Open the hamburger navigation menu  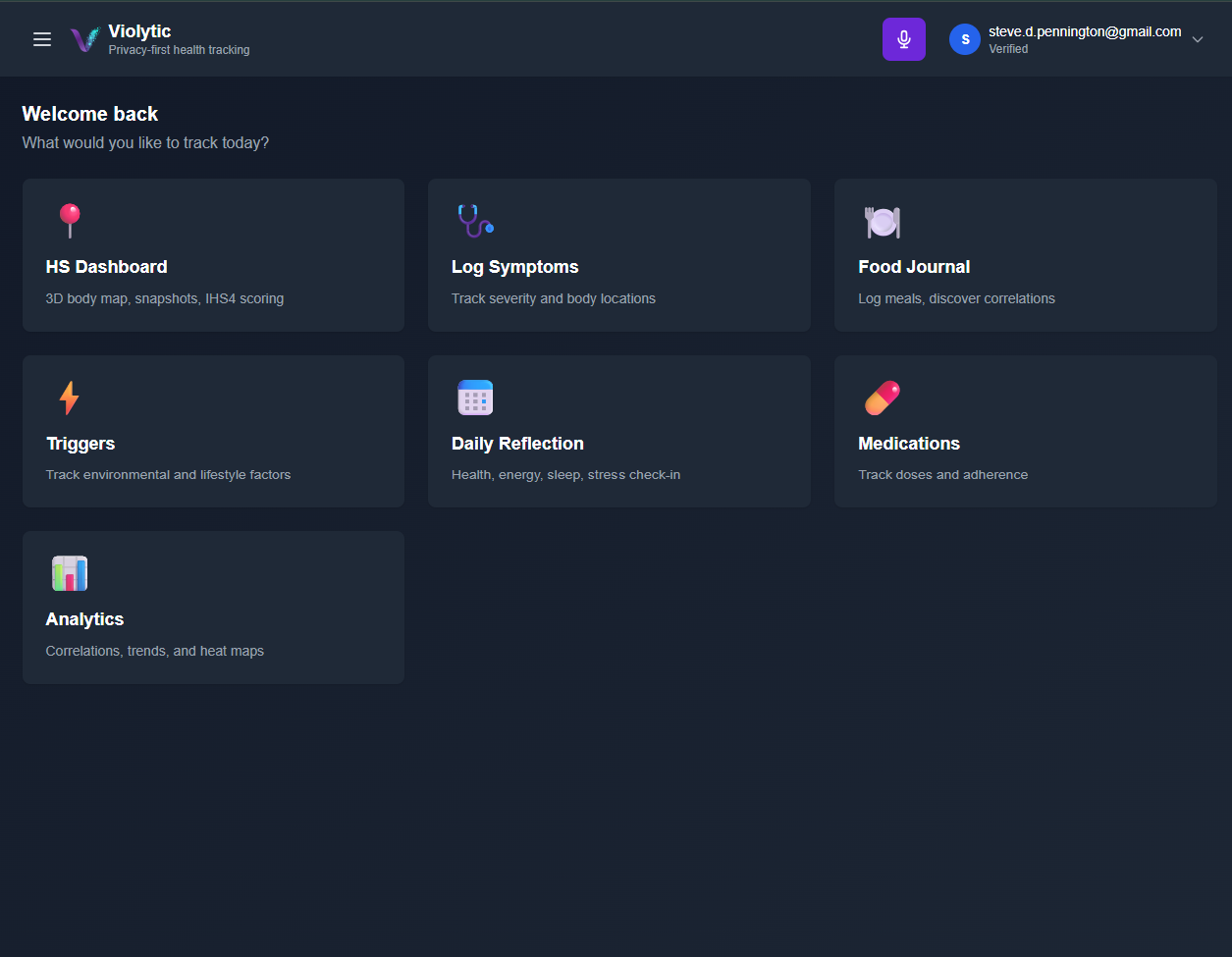41,38
